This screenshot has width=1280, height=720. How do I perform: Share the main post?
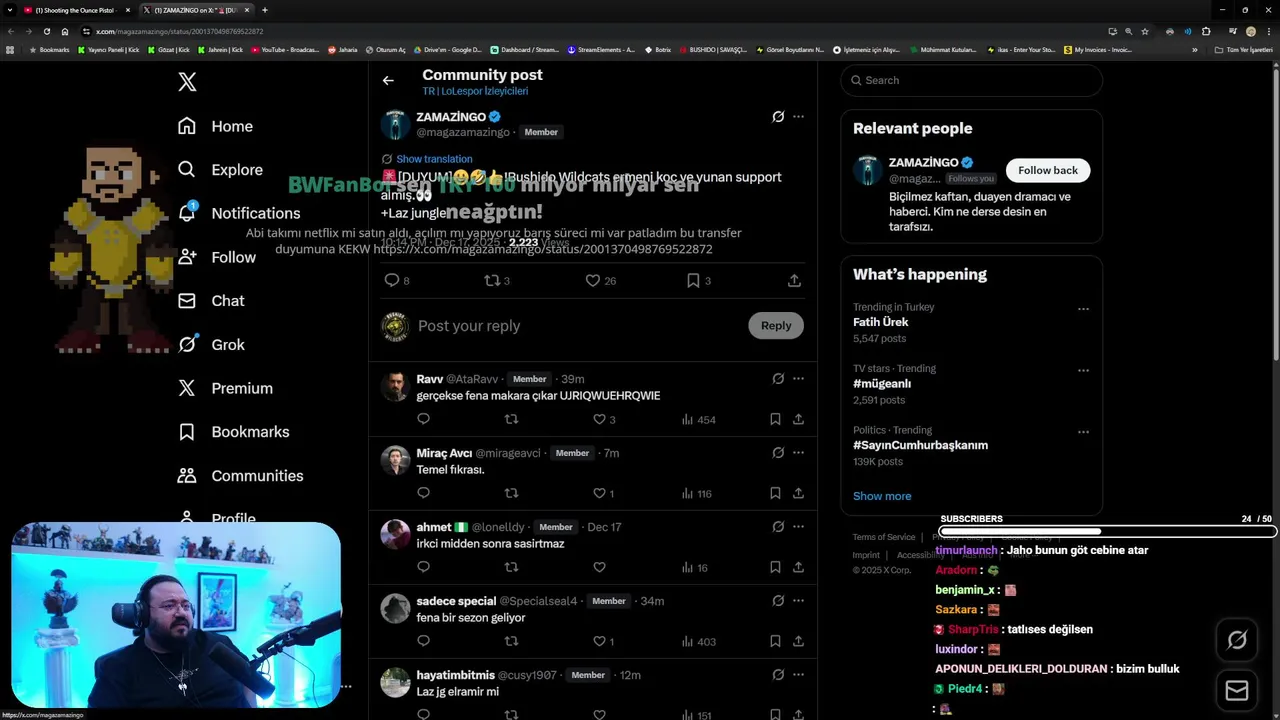click(x=794, y=281)
